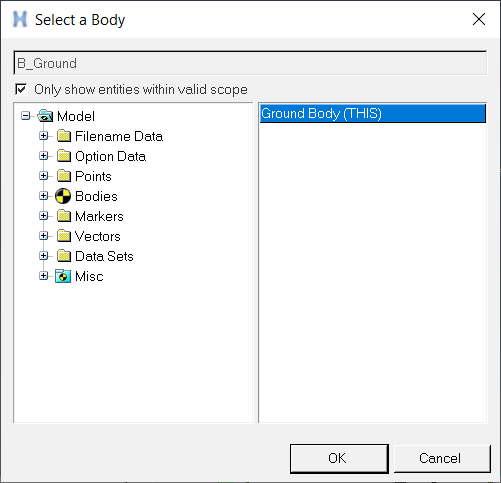This screenshot has height=483, width=501.
Task: Confirm selection with the OK button
Action: point(339,458)
